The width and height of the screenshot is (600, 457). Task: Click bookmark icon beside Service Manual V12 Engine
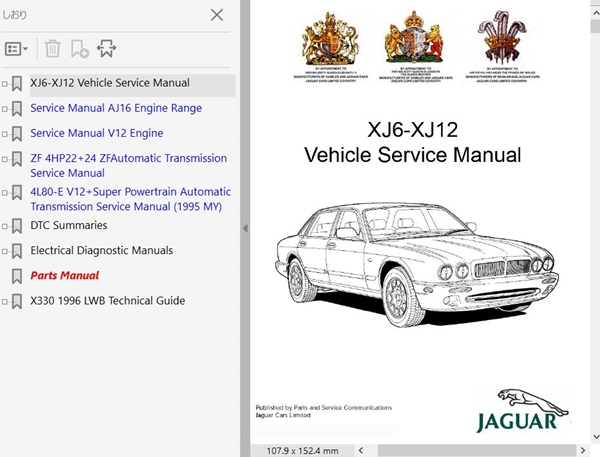[x=16, y=134]
